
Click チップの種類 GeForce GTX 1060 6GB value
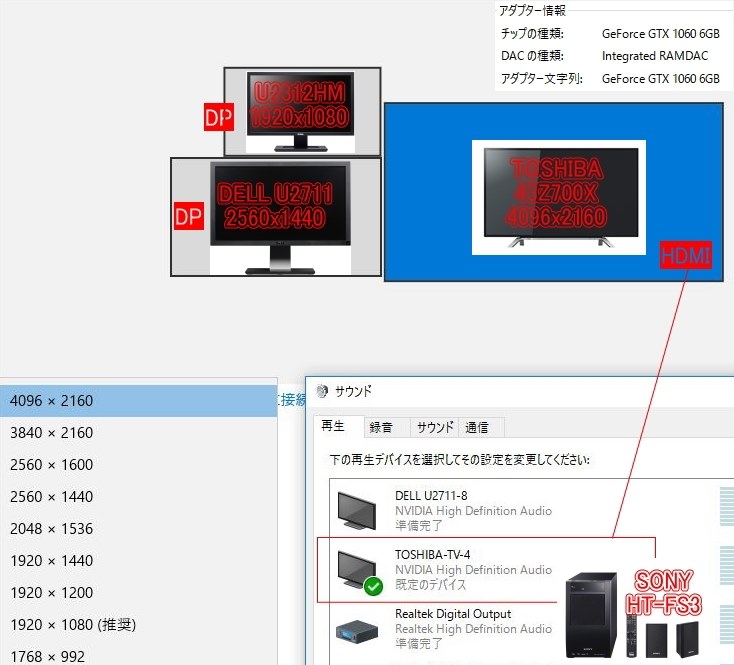coord(661,34)
